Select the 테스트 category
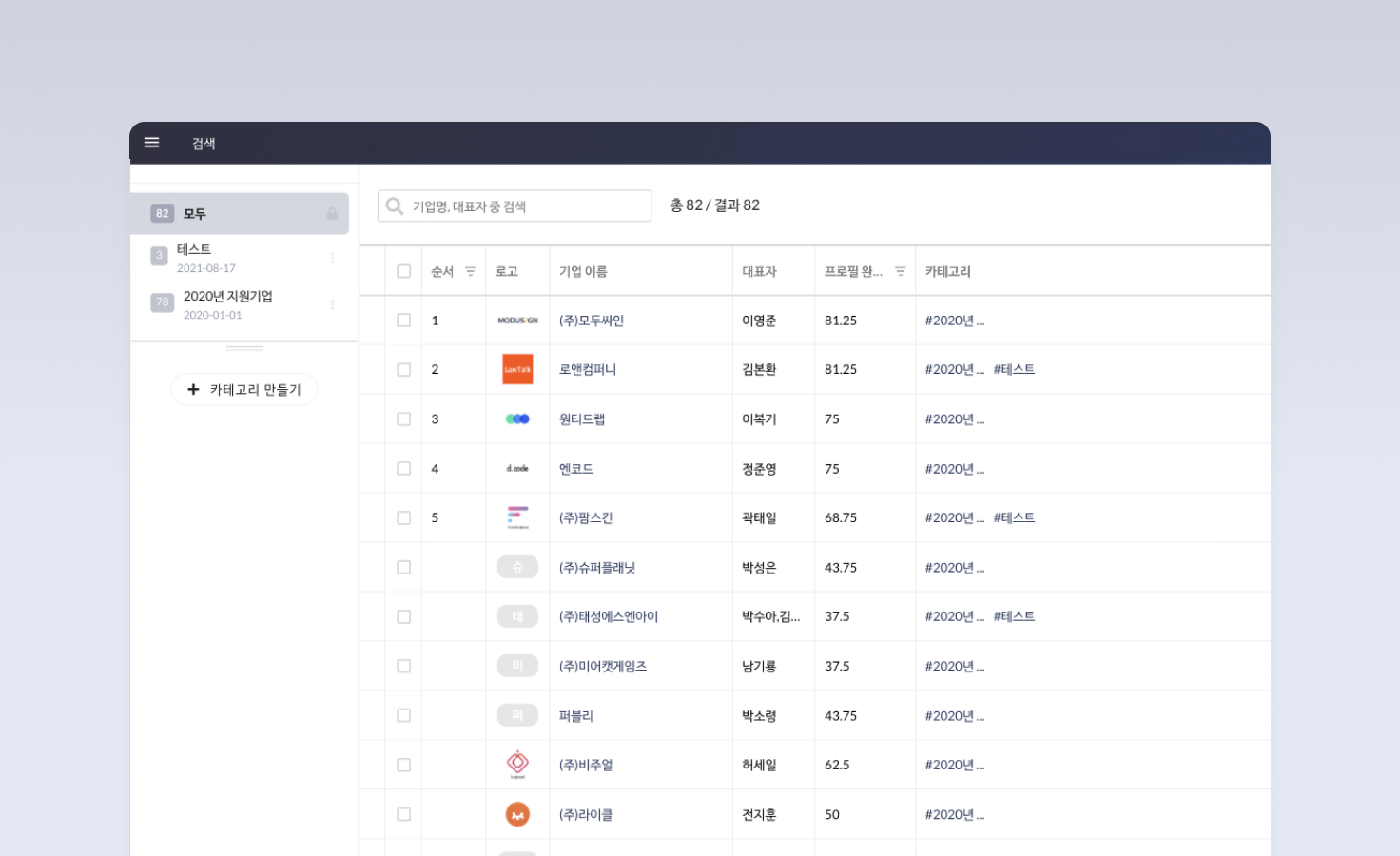This screenshot has width=1400, height=856. click(240, 258)
